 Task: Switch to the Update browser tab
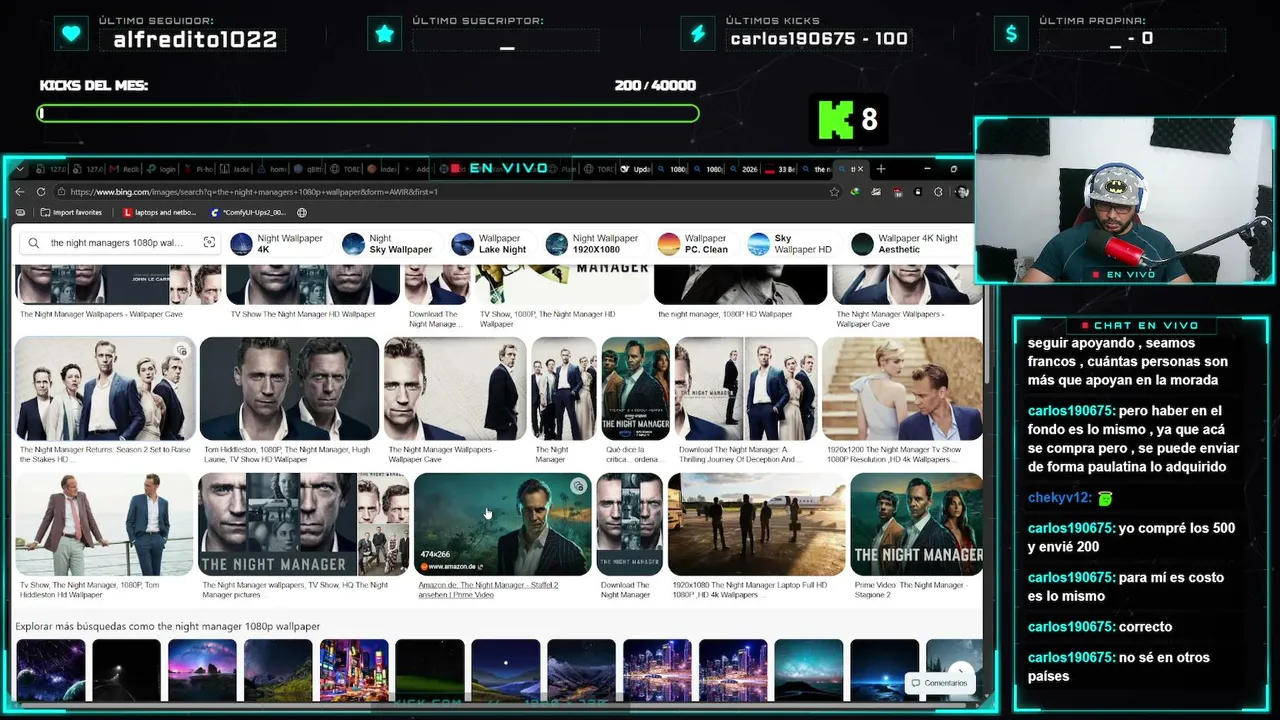[636, 169]
